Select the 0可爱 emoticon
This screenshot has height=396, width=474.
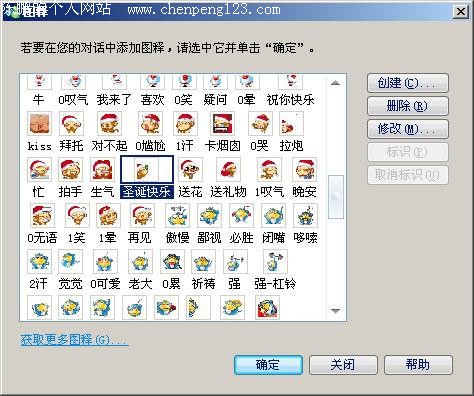[x=105, y=261]
